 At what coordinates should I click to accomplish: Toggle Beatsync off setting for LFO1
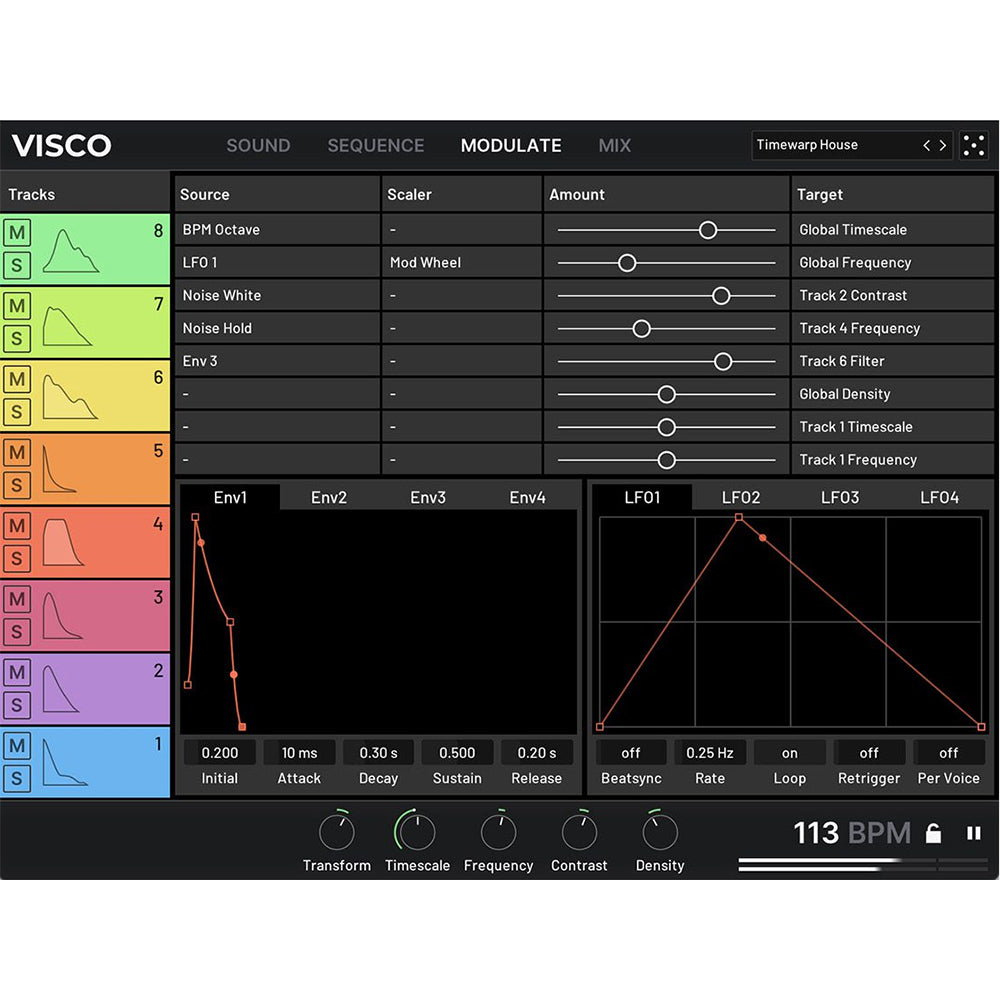pos(631,752)
